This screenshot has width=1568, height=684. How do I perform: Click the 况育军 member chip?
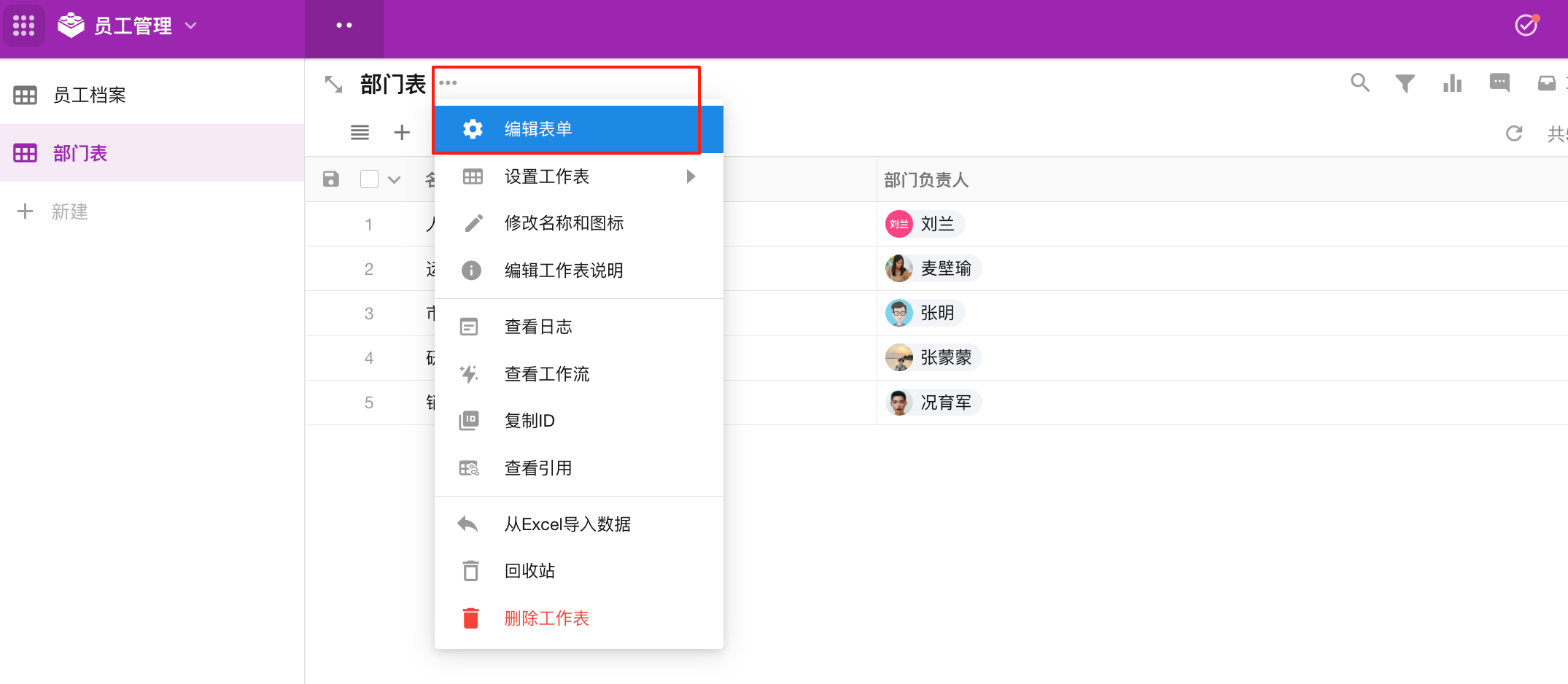coord(934,403)
